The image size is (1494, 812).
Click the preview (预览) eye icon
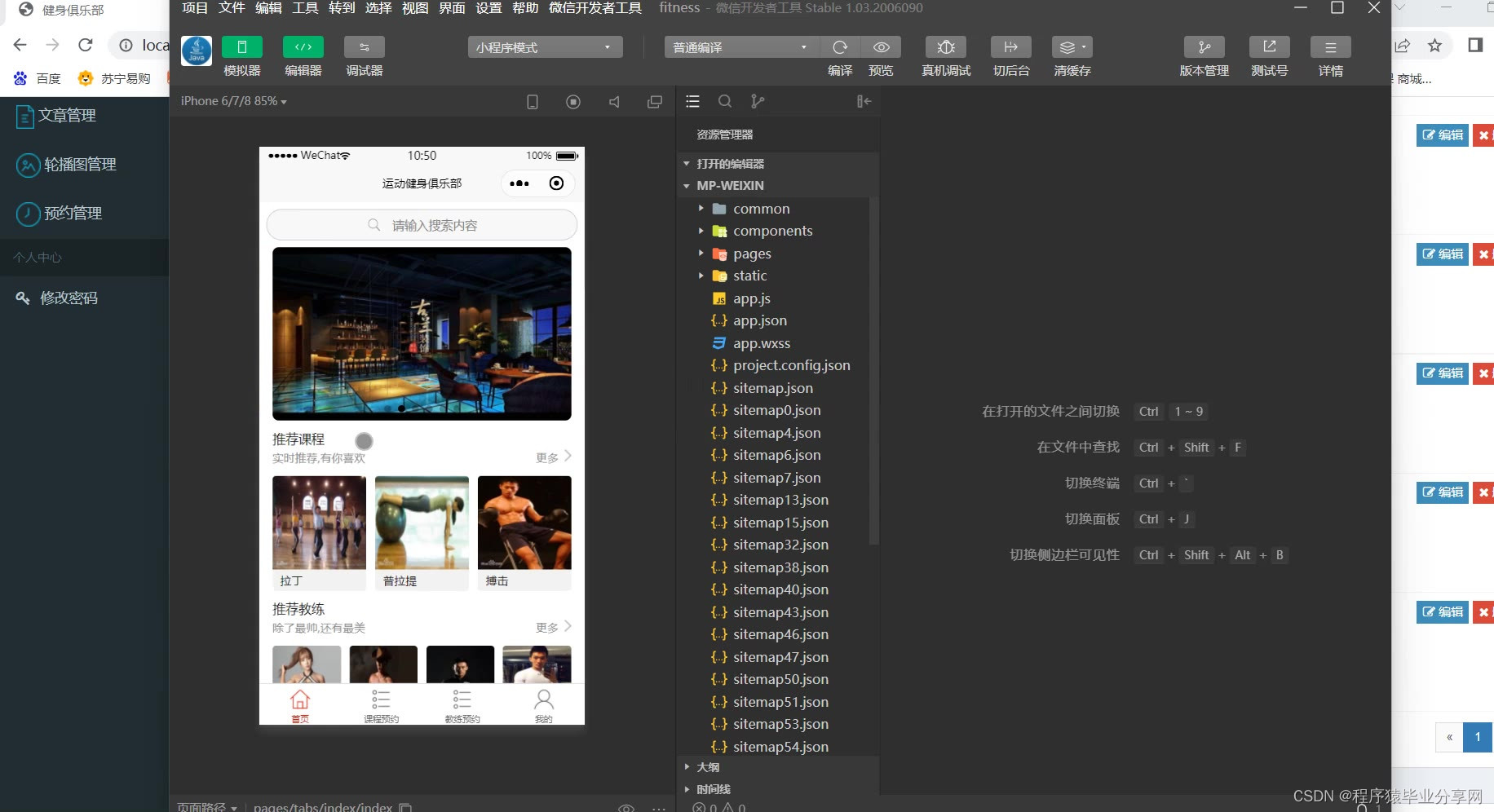881,47
